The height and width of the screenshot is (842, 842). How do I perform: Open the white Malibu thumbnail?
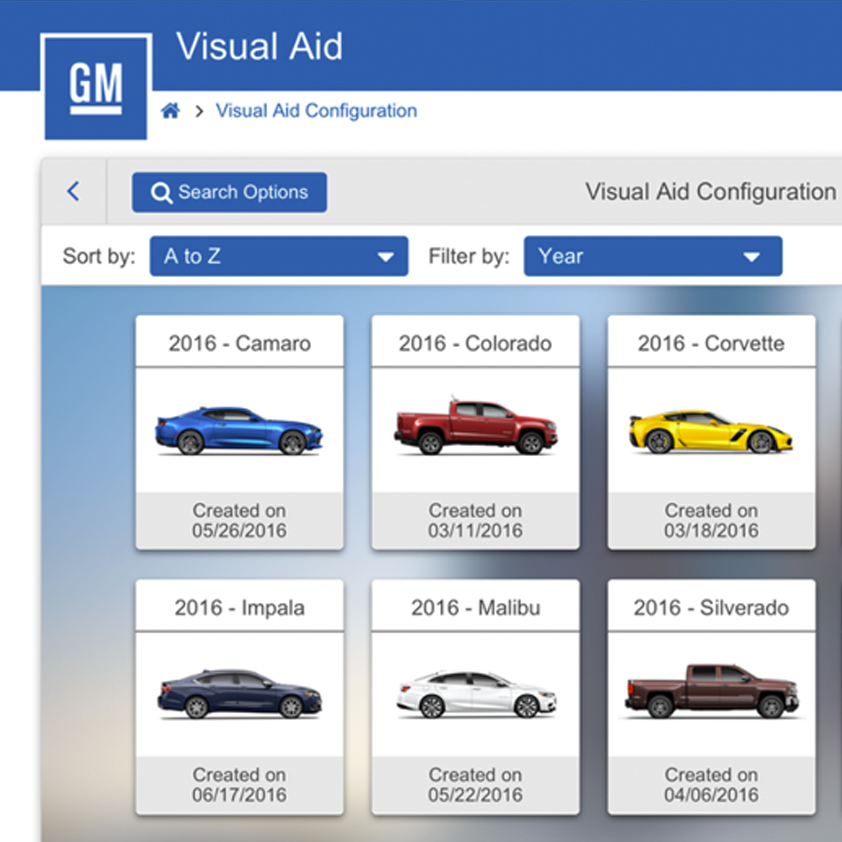(x=476, y=694)
